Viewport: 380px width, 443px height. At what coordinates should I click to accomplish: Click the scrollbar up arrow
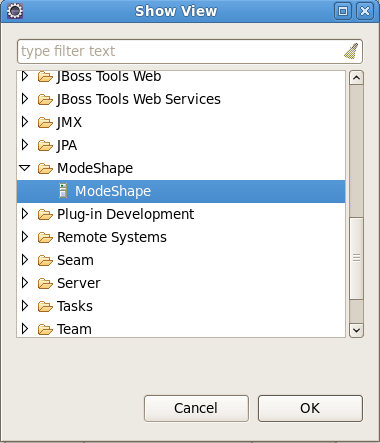[x=356, y=78]
